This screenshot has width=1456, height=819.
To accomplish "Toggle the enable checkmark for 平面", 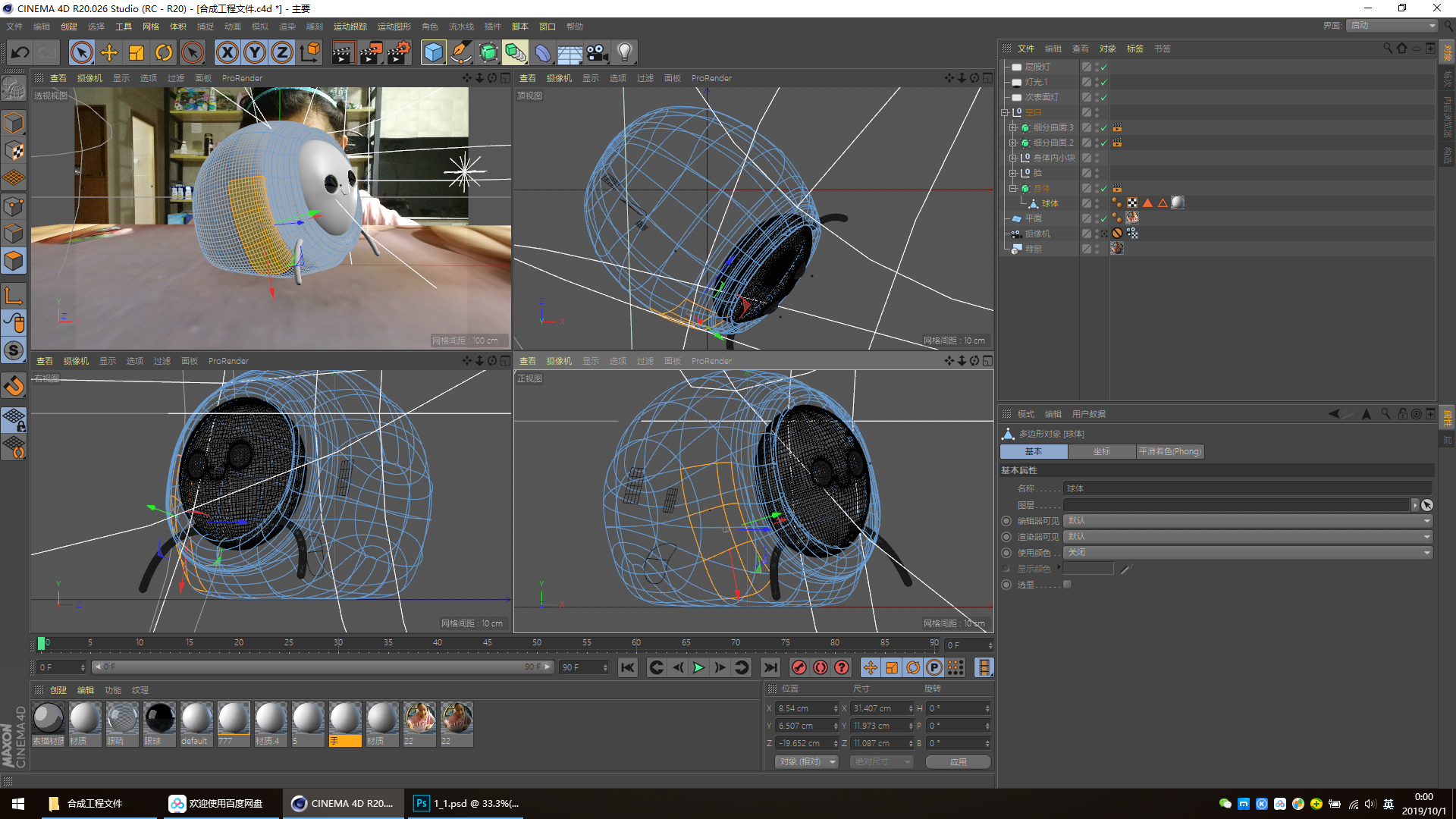I will tap(1104, 218).
